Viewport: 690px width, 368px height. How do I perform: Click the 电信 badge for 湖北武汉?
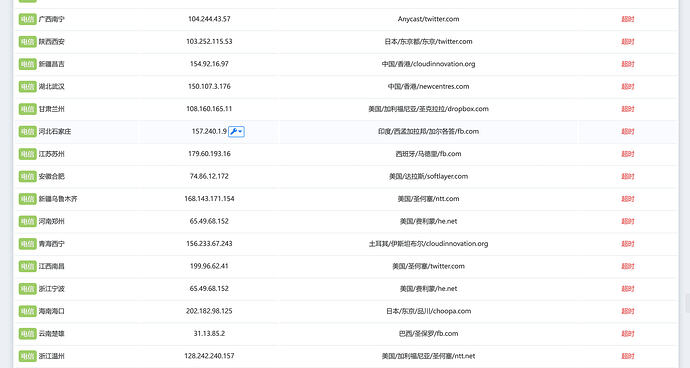[x=27, y=87]
